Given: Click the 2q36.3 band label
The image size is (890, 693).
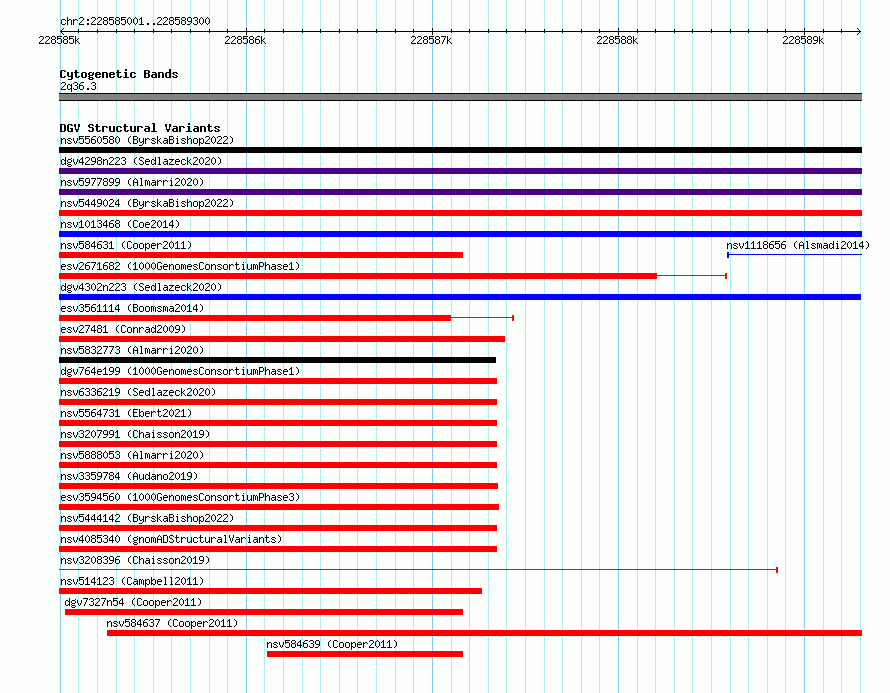Looking at the screenshot, I should click(x=78, y=86).
